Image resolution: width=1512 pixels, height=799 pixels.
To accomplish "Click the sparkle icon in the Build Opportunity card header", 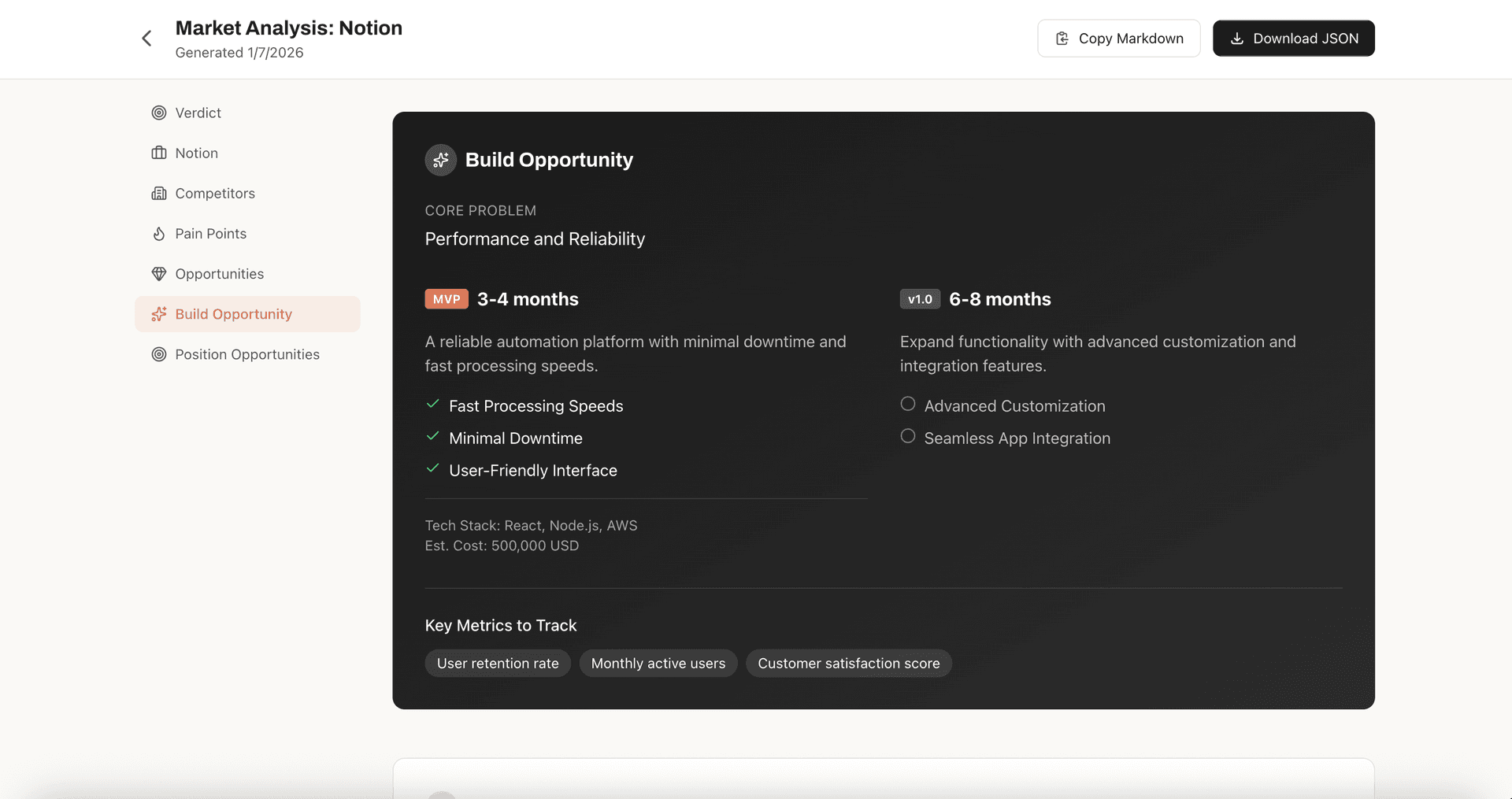I will point(441,160).
